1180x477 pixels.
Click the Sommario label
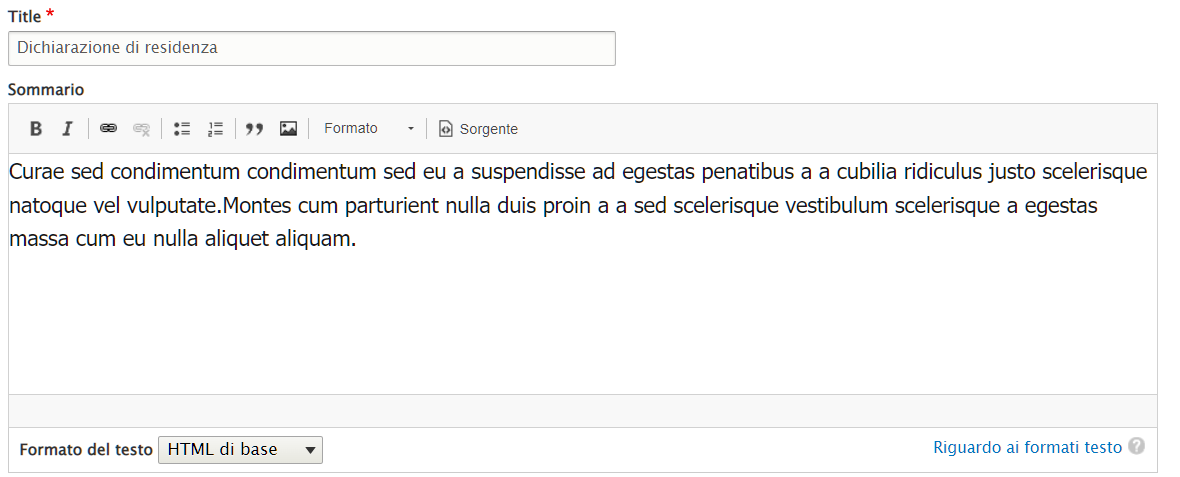(46, 90)
